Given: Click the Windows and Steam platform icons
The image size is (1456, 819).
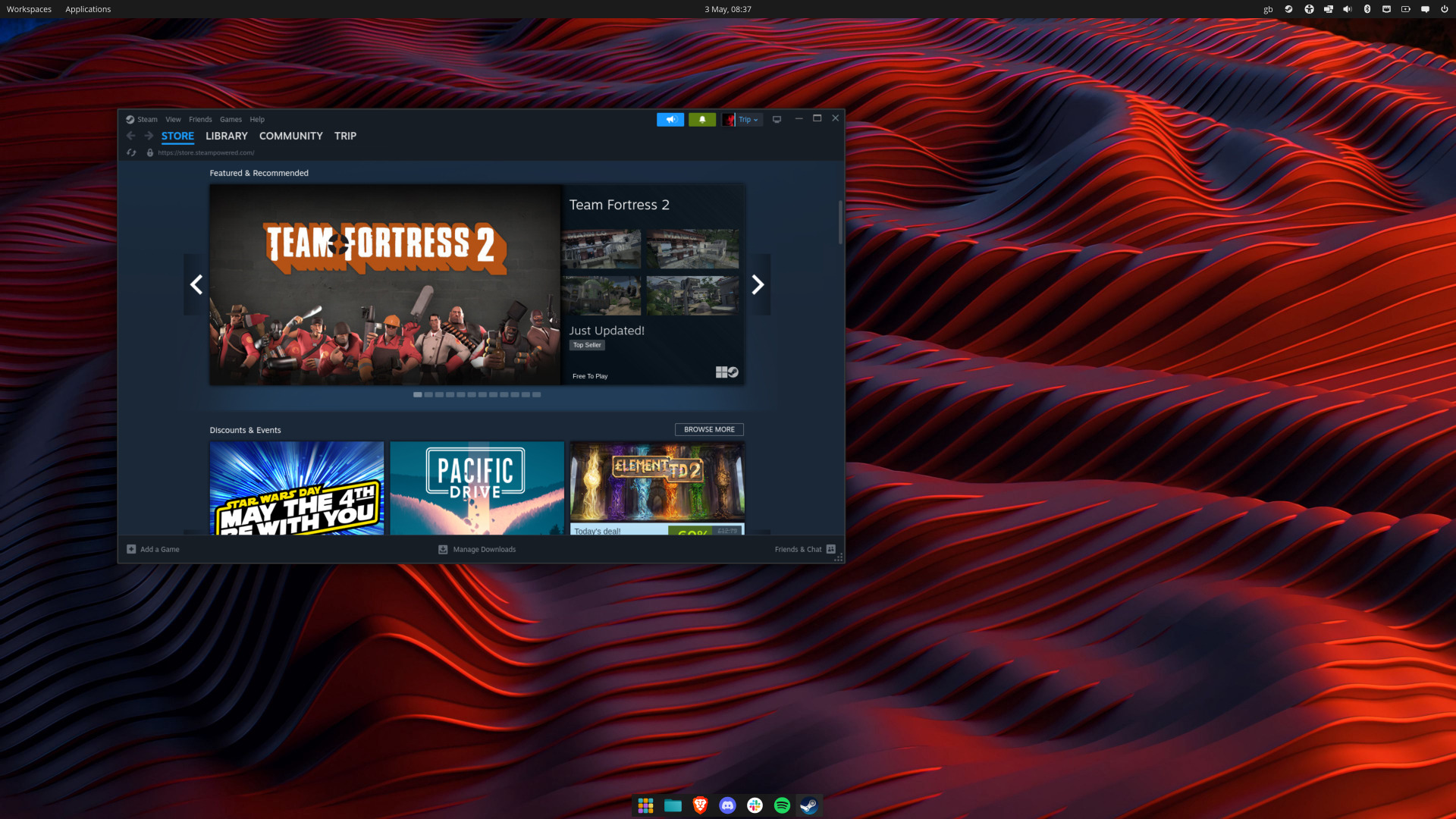Looking at the screenshot, I should click(x=726, y=372).
